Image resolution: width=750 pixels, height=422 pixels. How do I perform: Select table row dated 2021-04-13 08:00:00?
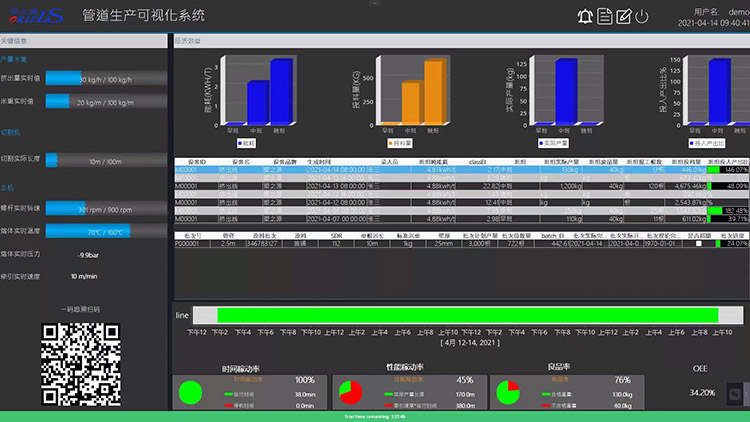click(x=462, y=186)
